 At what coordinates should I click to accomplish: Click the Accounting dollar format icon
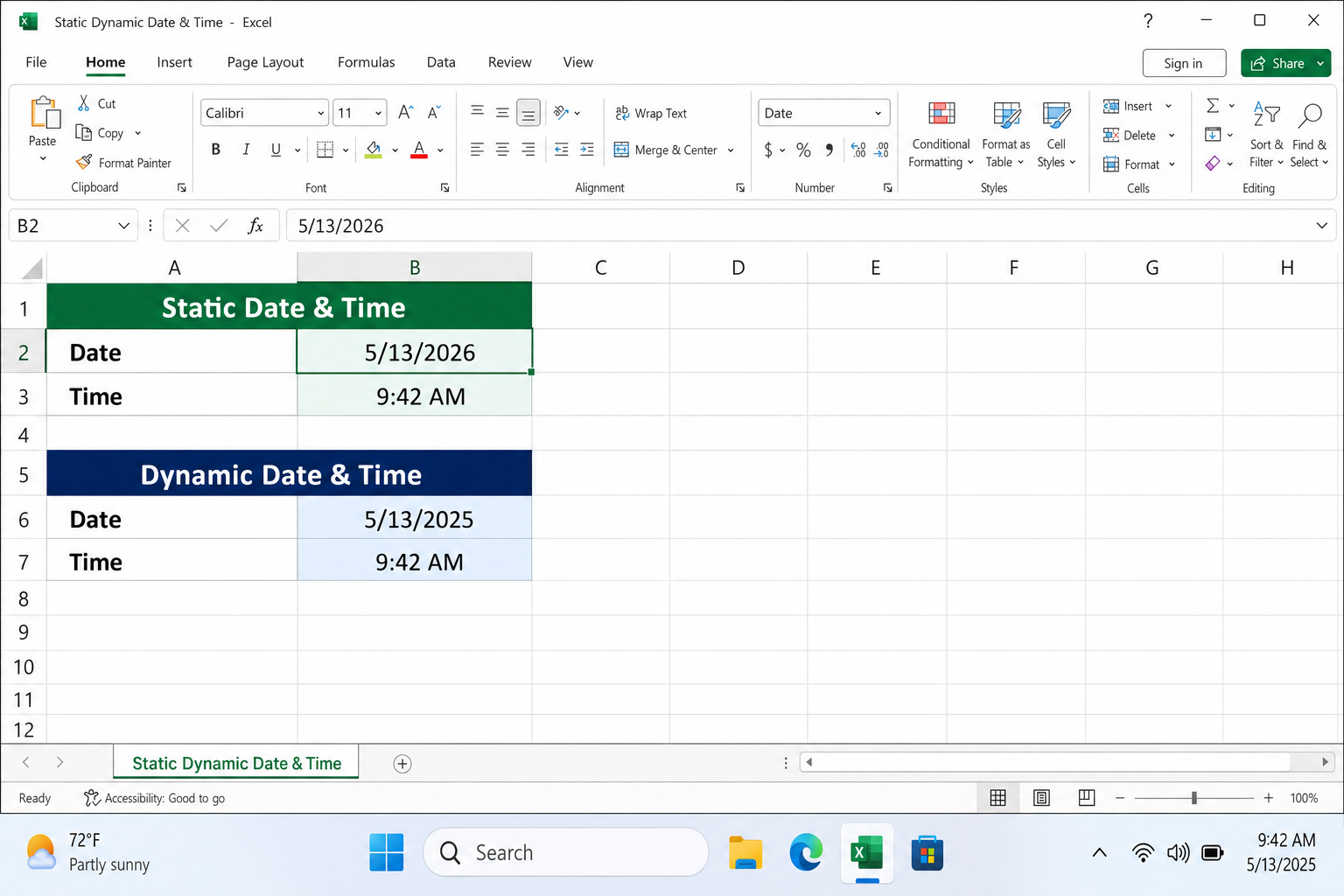tap(768, 150)
